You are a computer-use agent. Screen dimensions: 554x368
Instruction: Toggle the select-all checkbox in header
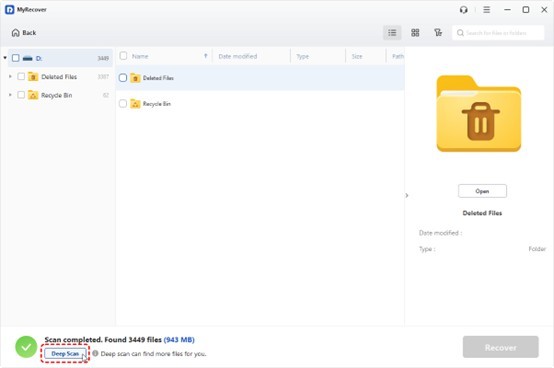pyautogui.click(x=123, y=56)
